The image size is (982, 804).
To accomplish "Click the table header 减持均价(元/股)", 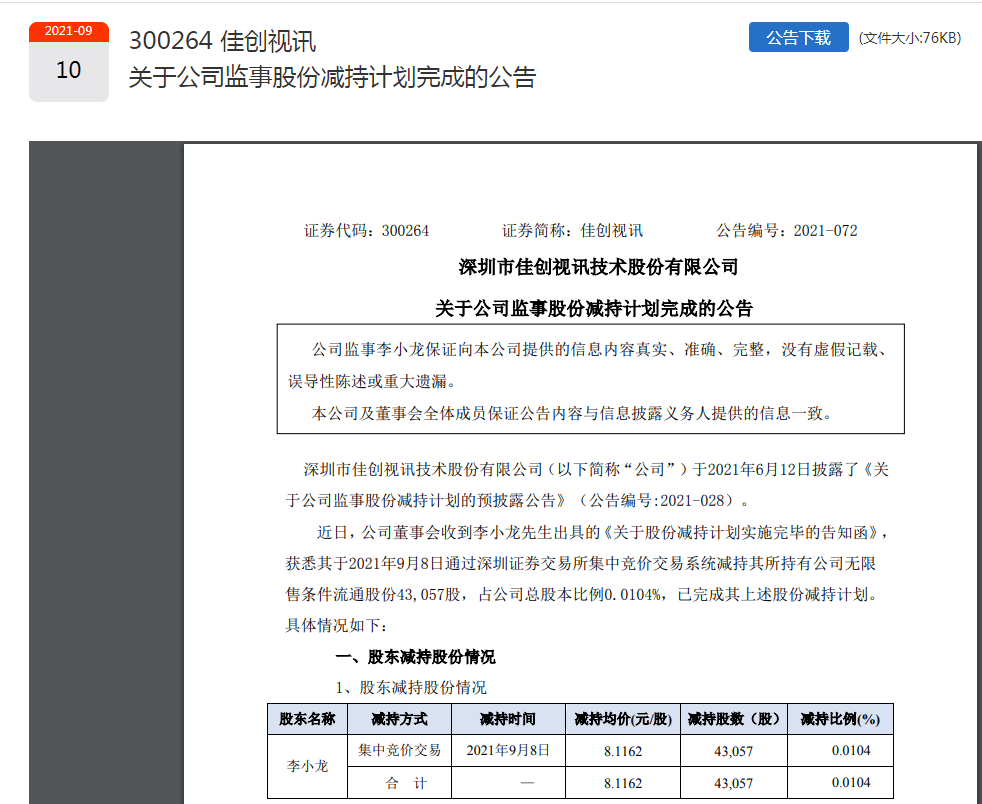I will pyautogui.click(x=623, y=719).
